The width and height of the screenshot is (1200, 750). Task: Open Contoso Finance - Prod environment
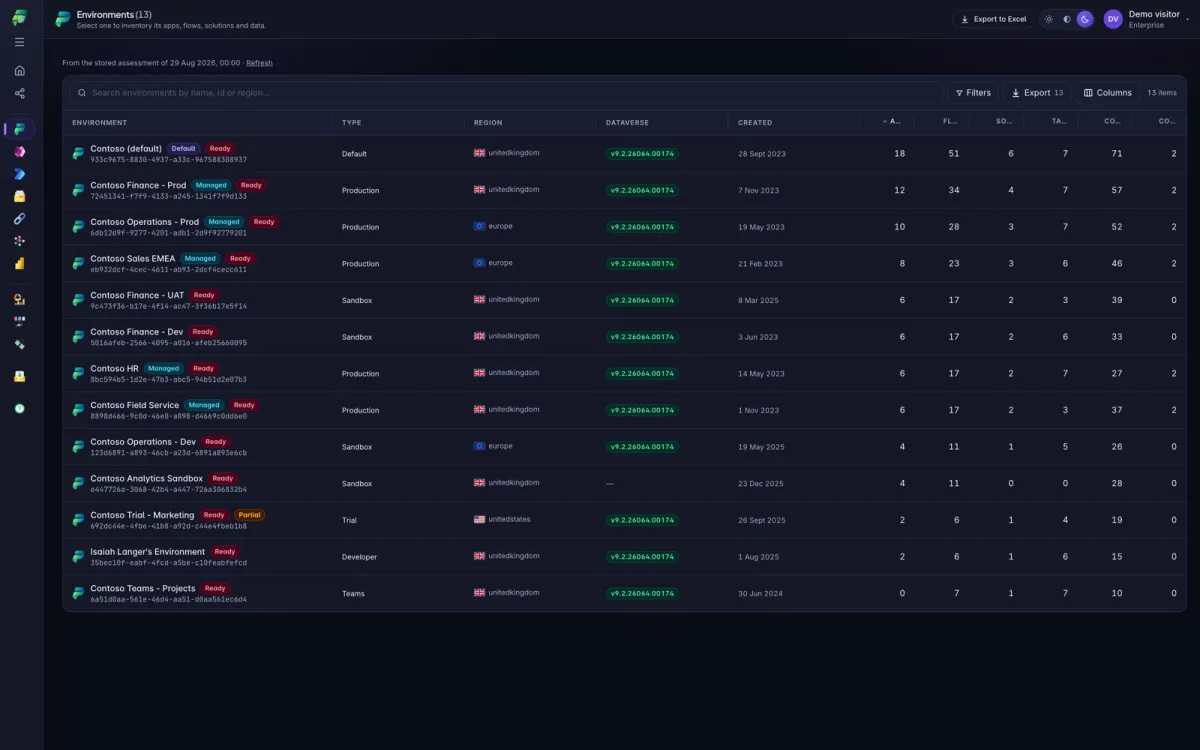pos(138,185)
